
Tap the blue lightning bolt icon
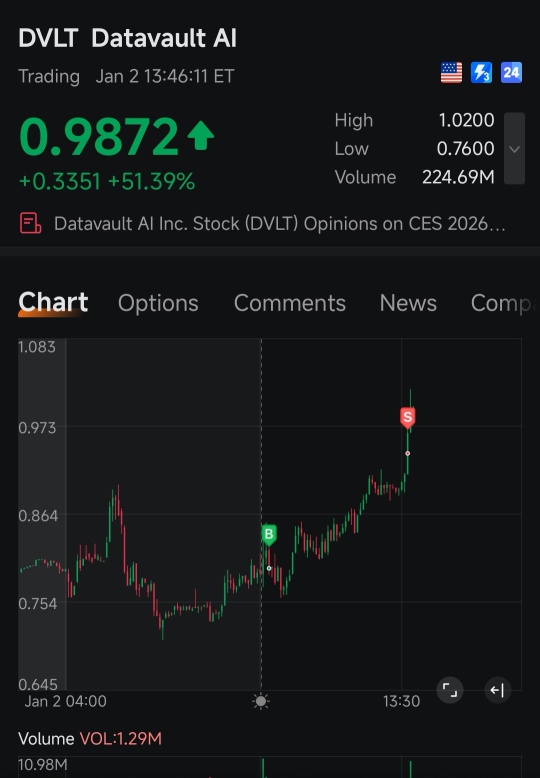tap(481, 72)
